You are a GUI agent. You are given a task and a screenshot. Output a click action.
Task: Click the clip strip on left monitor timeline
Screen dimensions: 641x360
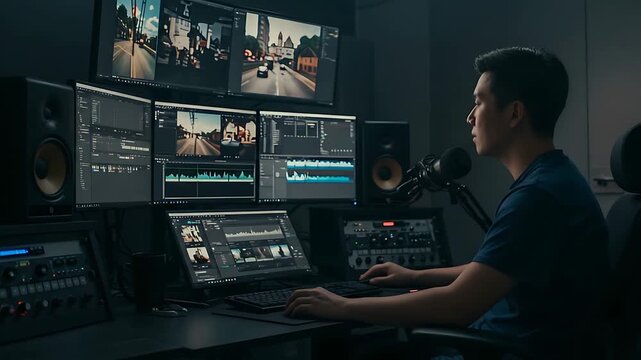pyautogui.click(x=114, y=168)
